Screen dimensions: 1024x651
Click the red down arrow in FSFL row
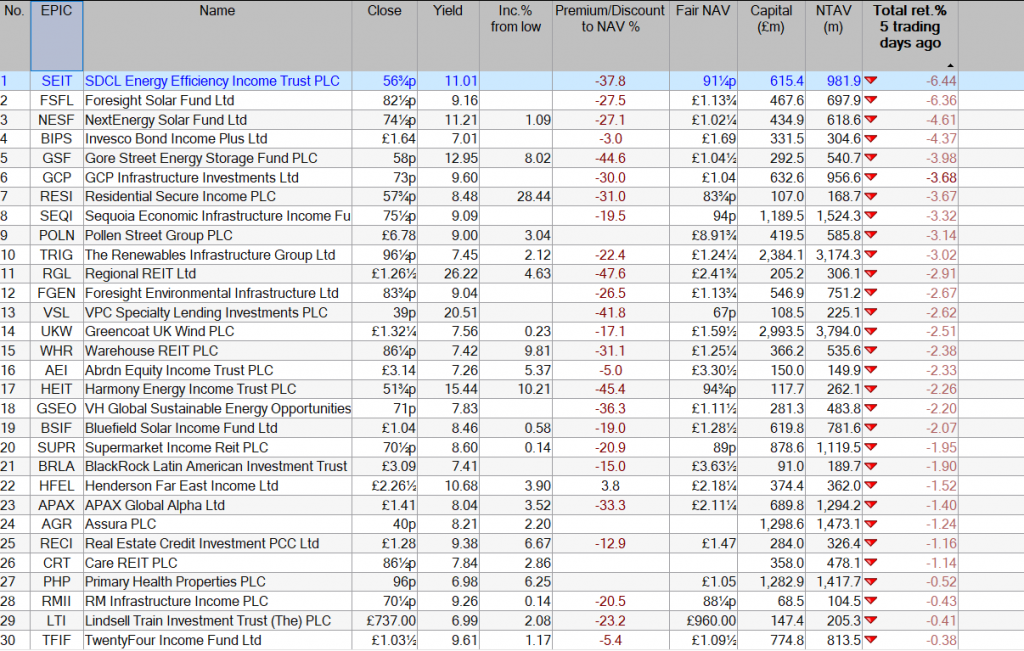click(x=871, y=100)
